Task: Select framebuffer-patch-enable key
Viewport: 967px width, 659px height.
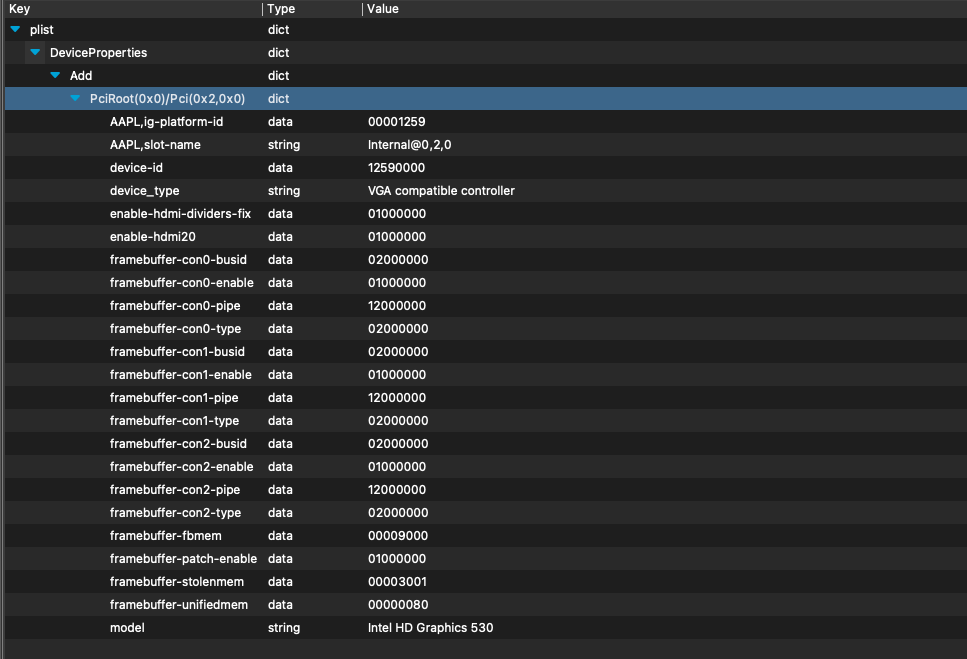Action: (x=183, y=559)
